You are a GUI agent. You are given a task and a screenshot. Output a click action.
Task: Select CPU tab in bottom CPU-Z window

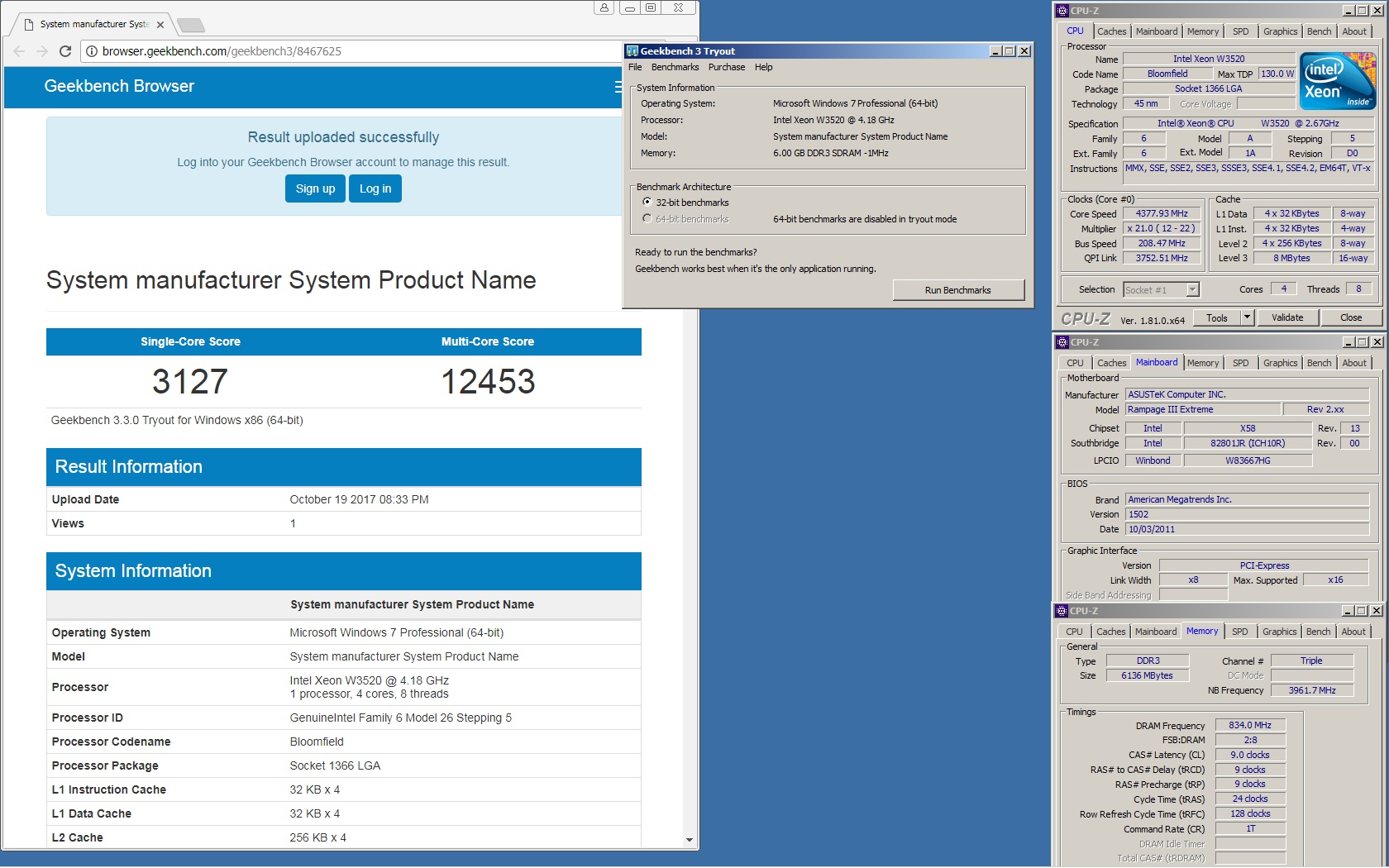[x=1074, y=632]
